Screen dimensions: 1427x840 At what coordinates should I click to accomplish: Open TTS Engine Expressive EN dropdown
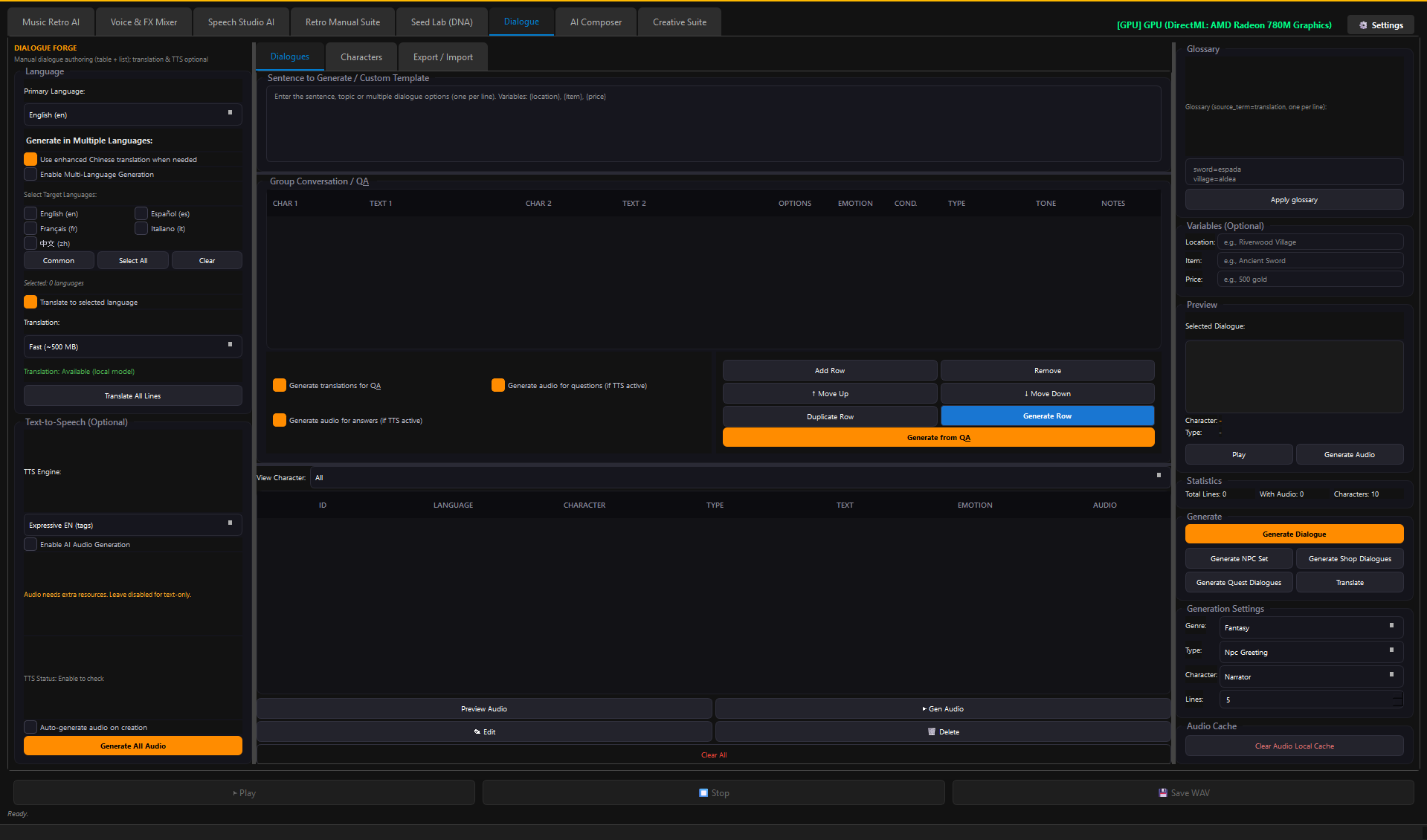[133, 525]
